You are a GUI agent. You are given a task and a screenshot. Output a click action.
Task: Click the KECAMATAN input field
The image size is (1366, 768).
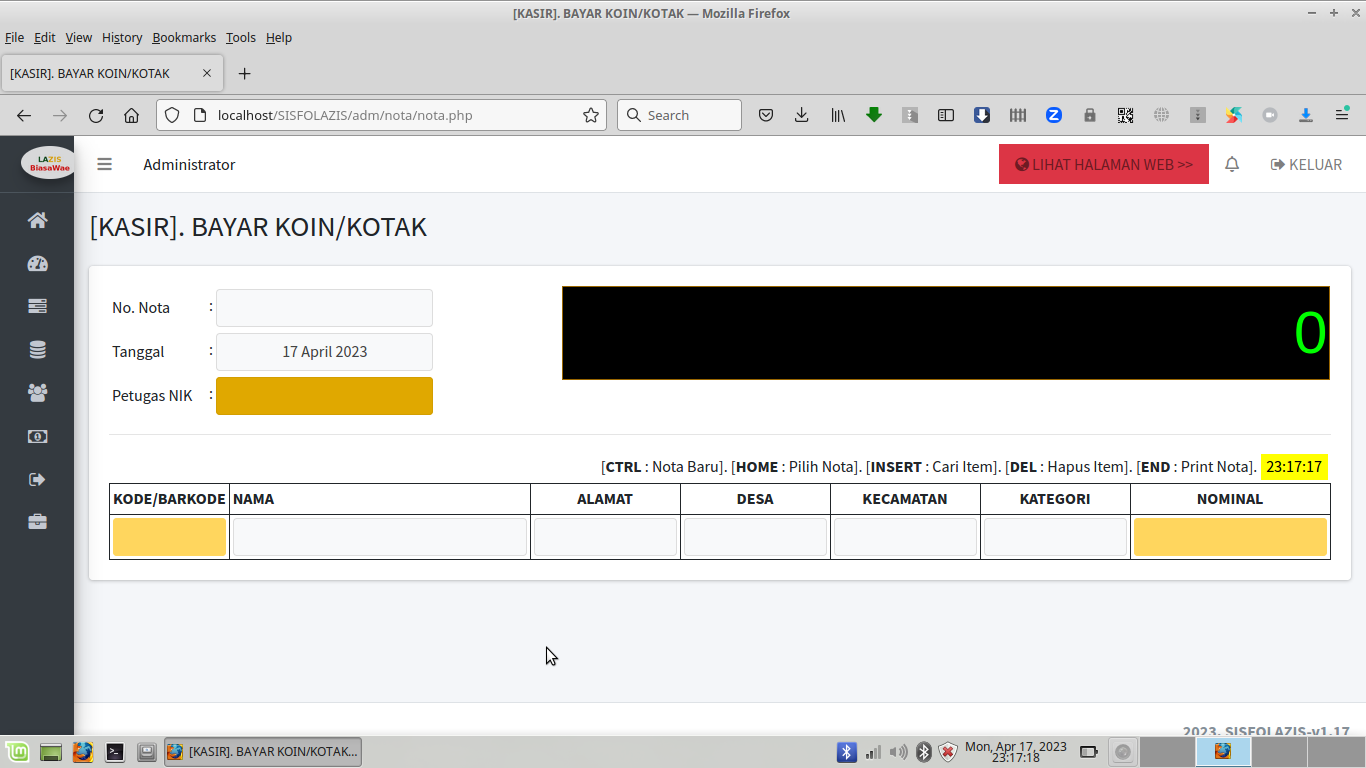tap(905, 537)
